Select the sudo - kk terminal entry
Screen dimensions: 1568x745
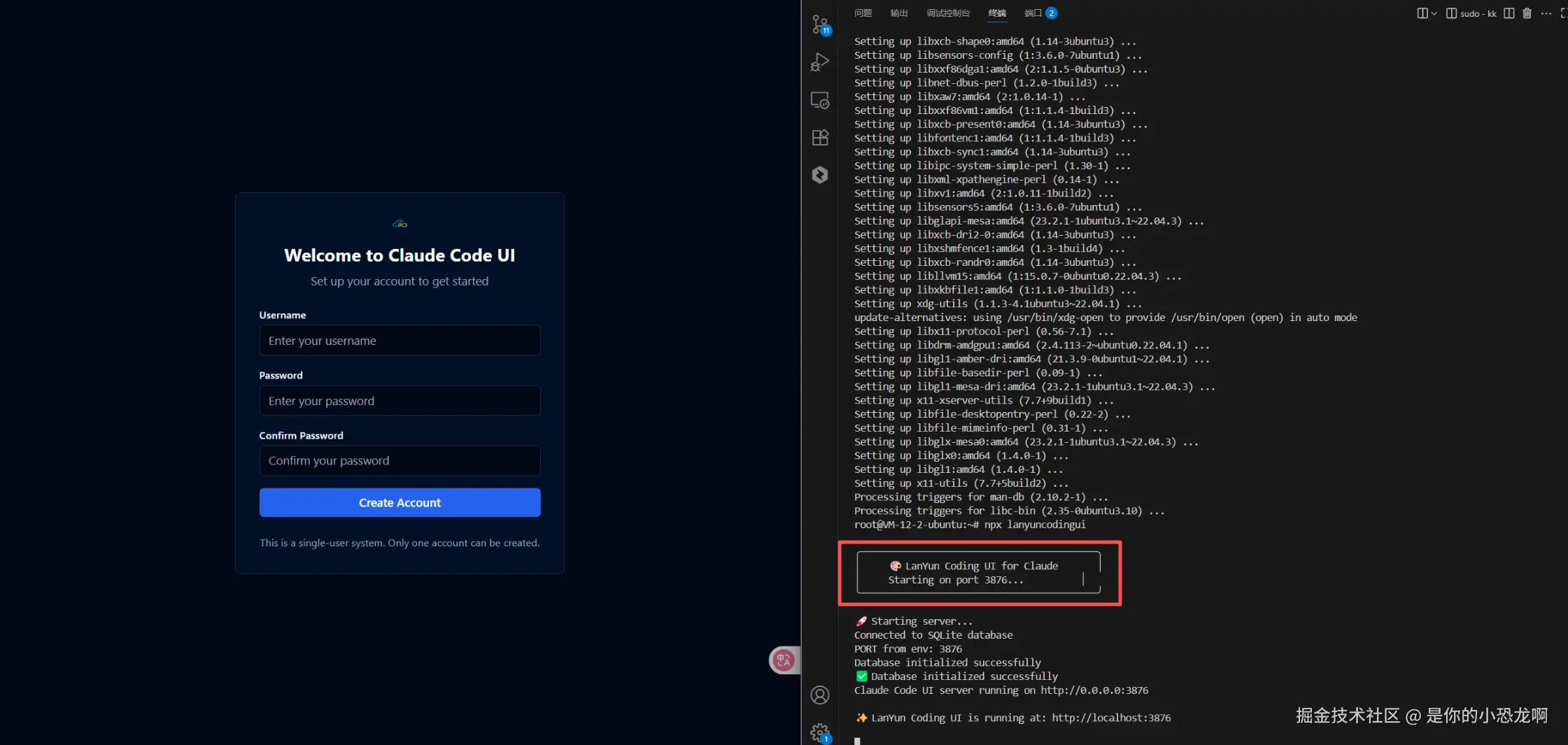tap(1471, 13)
